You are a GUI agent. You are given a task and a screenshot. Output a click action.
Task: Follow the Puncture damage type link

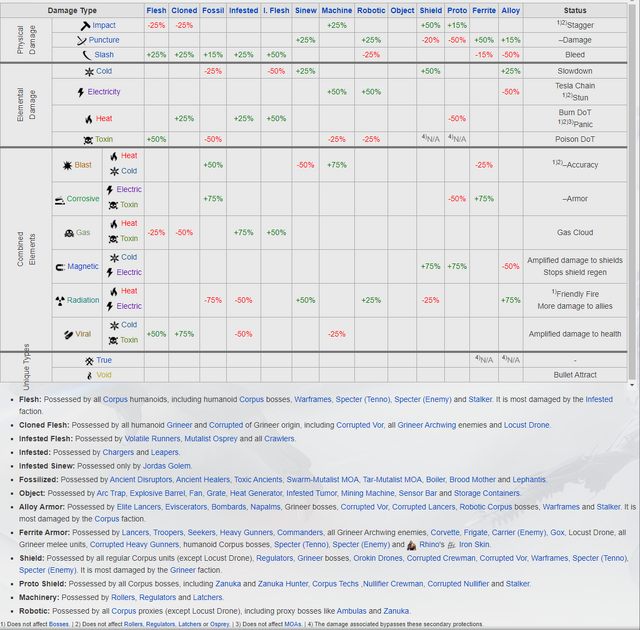[104, 40]
